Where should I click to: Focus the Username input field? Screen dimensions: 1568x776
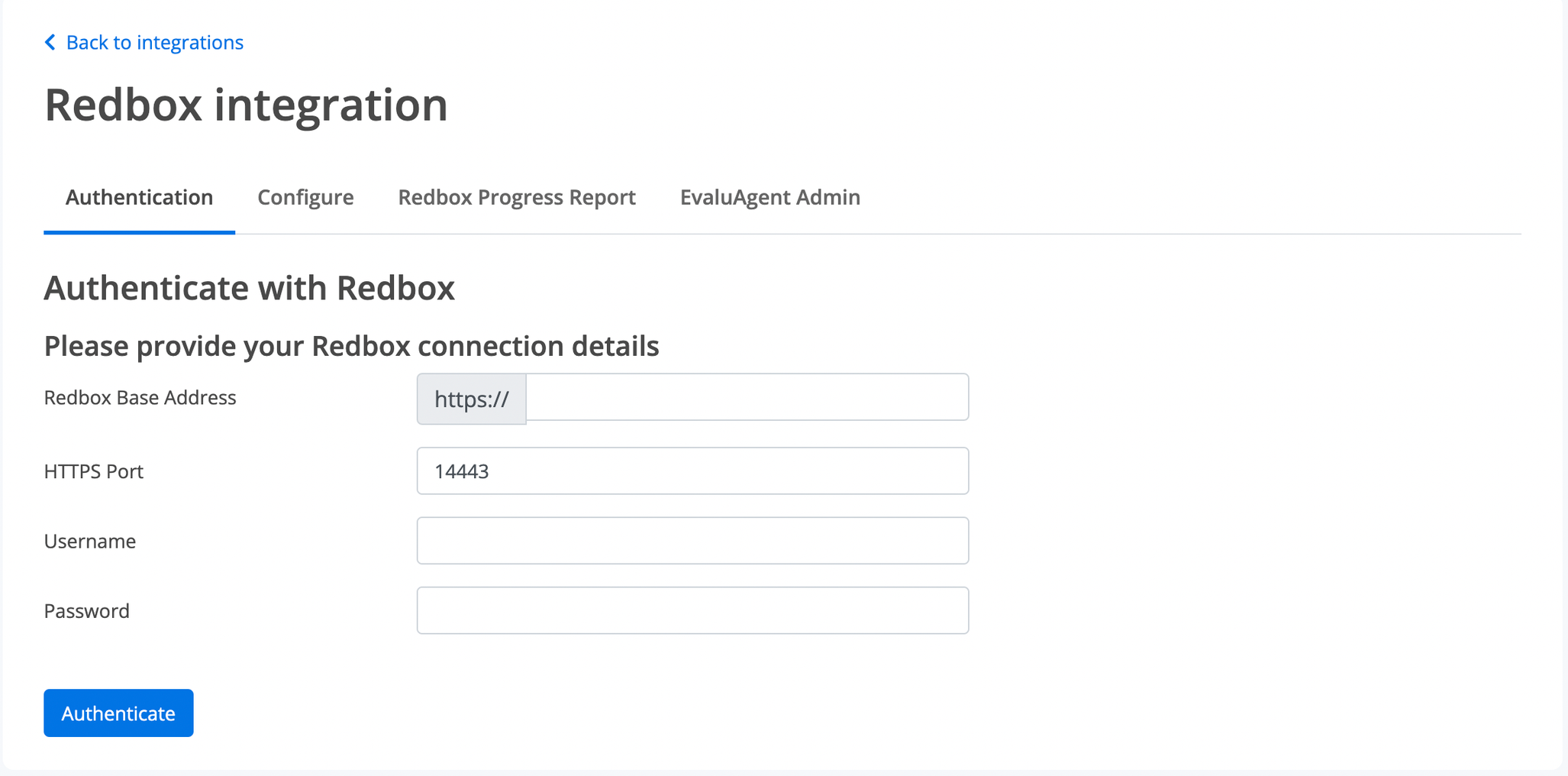pyautogui.click(x=692, y=541)
